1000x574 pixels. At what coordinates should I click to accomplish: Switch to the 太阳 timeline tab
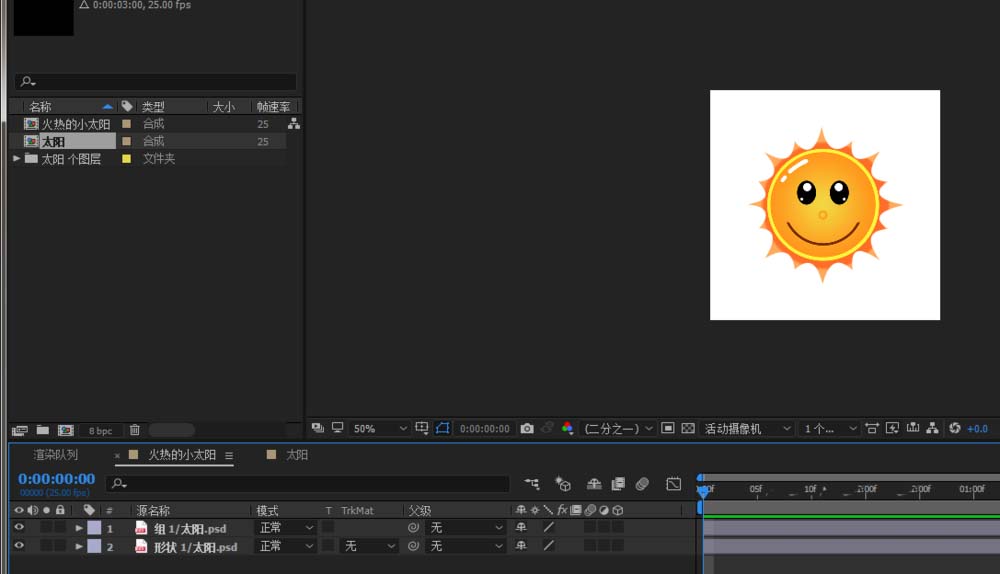[296, 455]
